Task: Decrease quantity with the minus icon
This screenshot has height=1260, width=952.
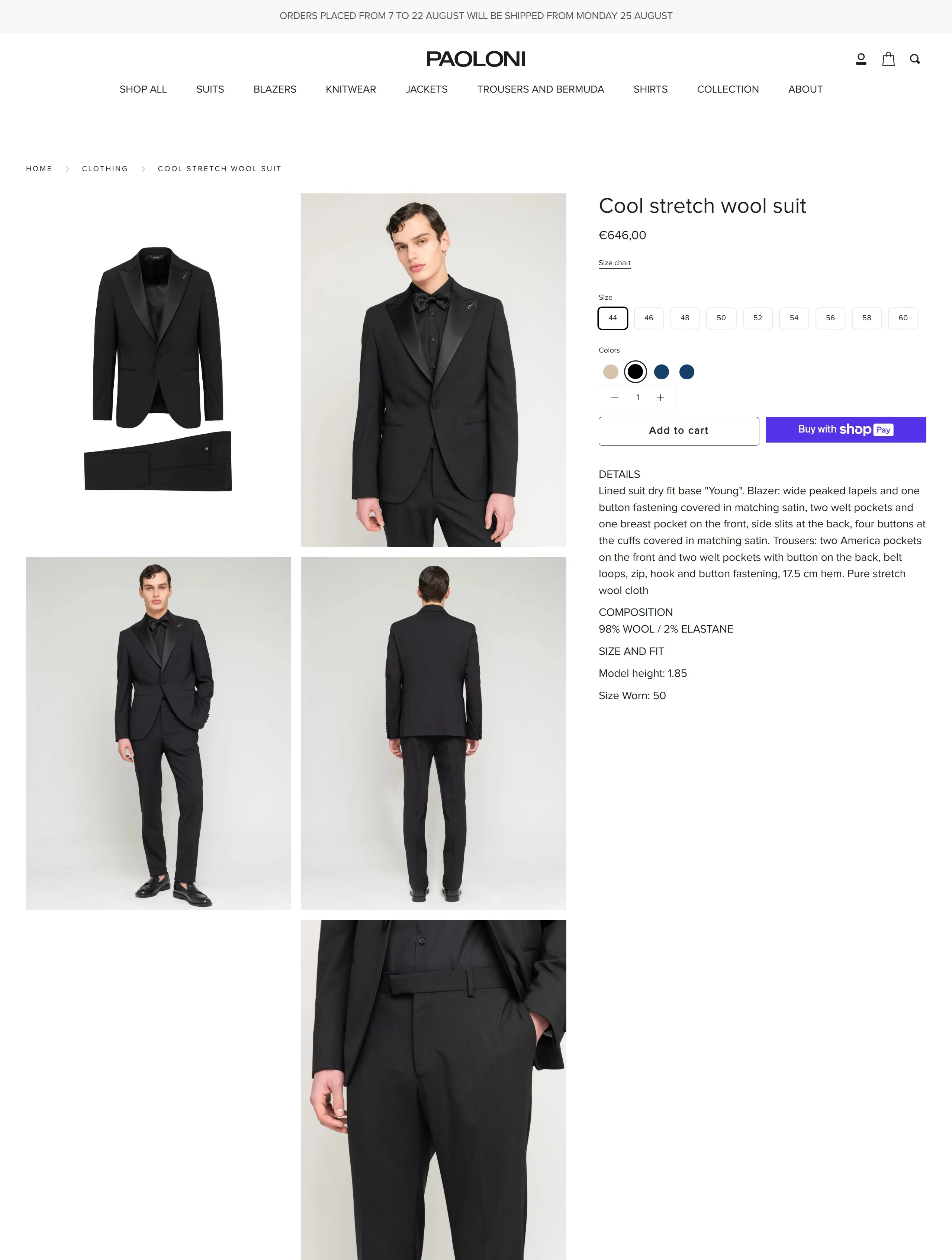Action: [x=615, y=398]
